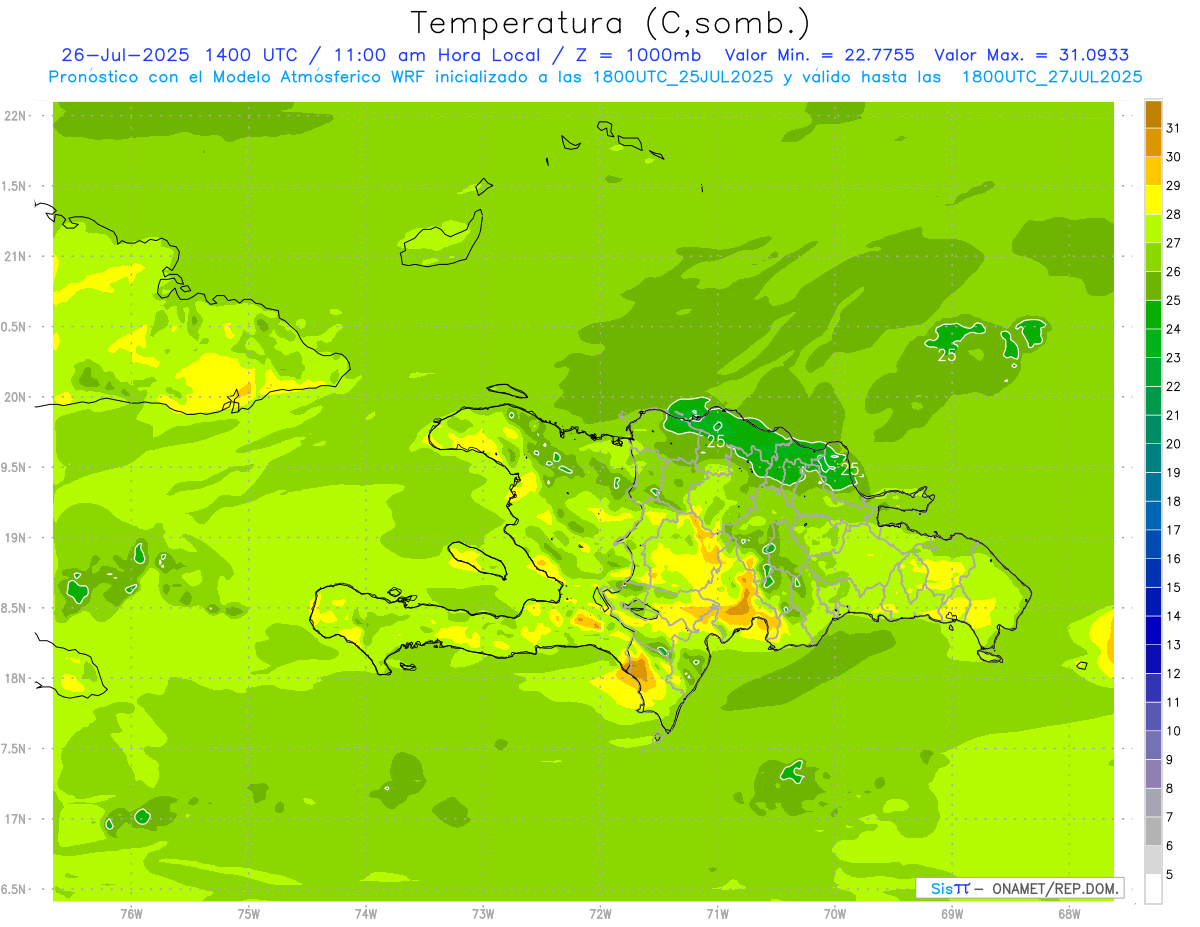Click legend value "31"
The width and height of the screenshot is (1200, 927).
[x=1174, y=128]
